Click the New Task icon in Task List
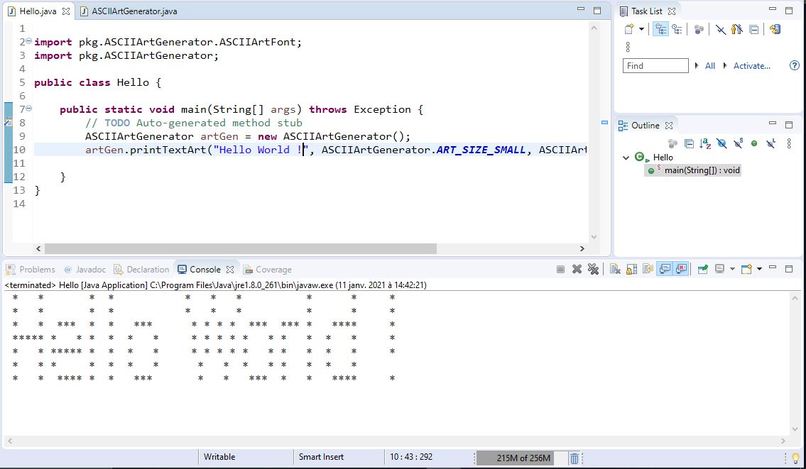 (629, 29)
